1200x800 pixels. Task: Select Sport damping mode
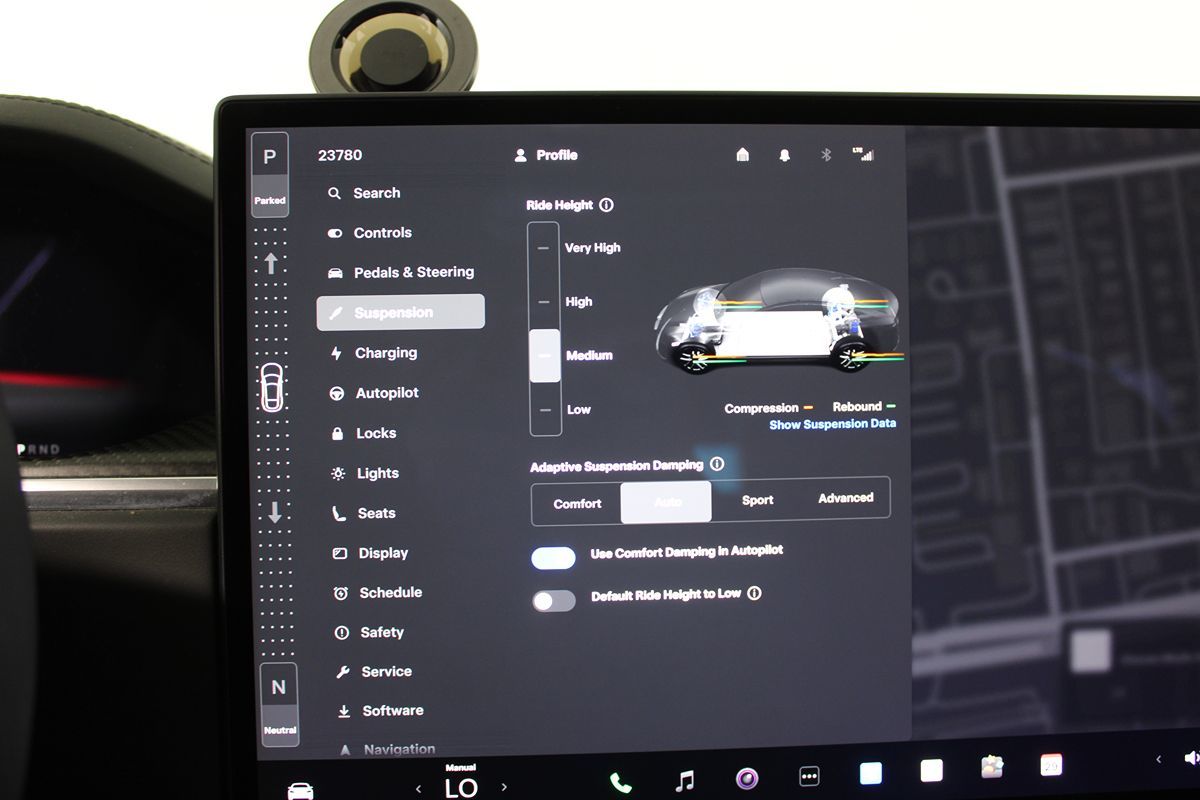click(757, 501)
